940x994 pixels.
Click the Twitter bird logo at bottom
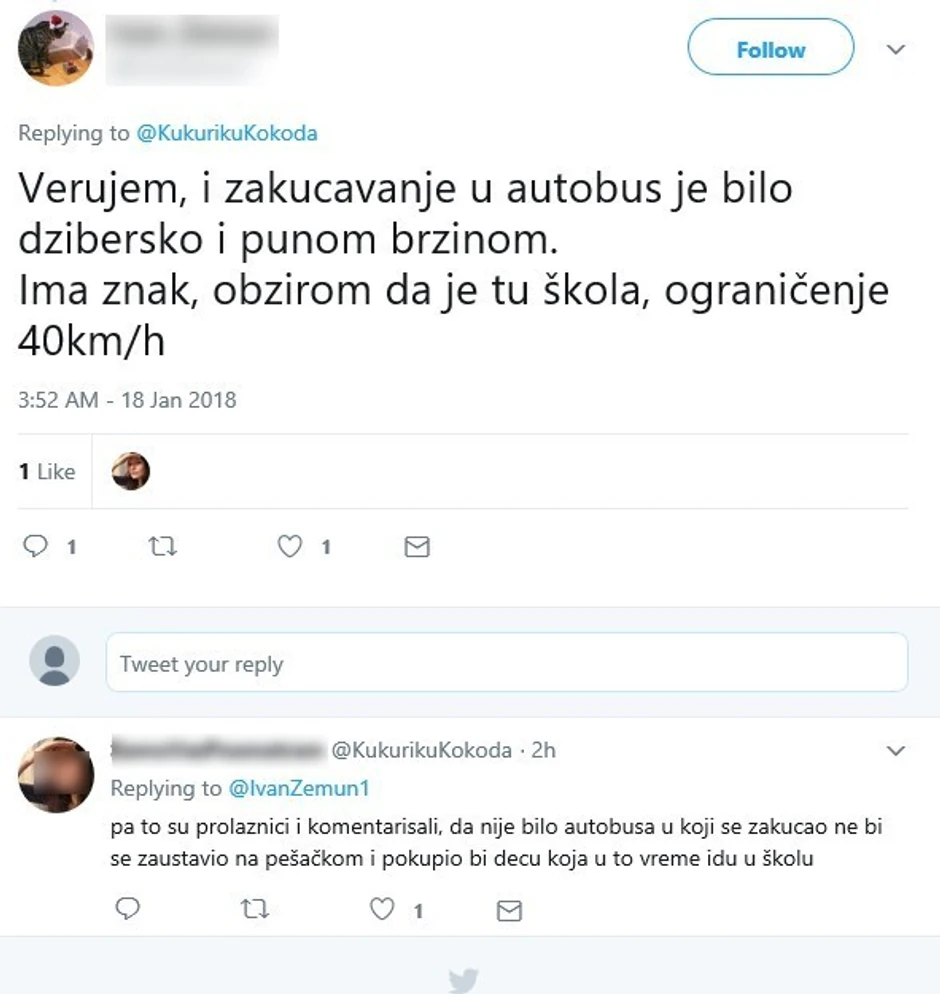(x=463, y=980)
